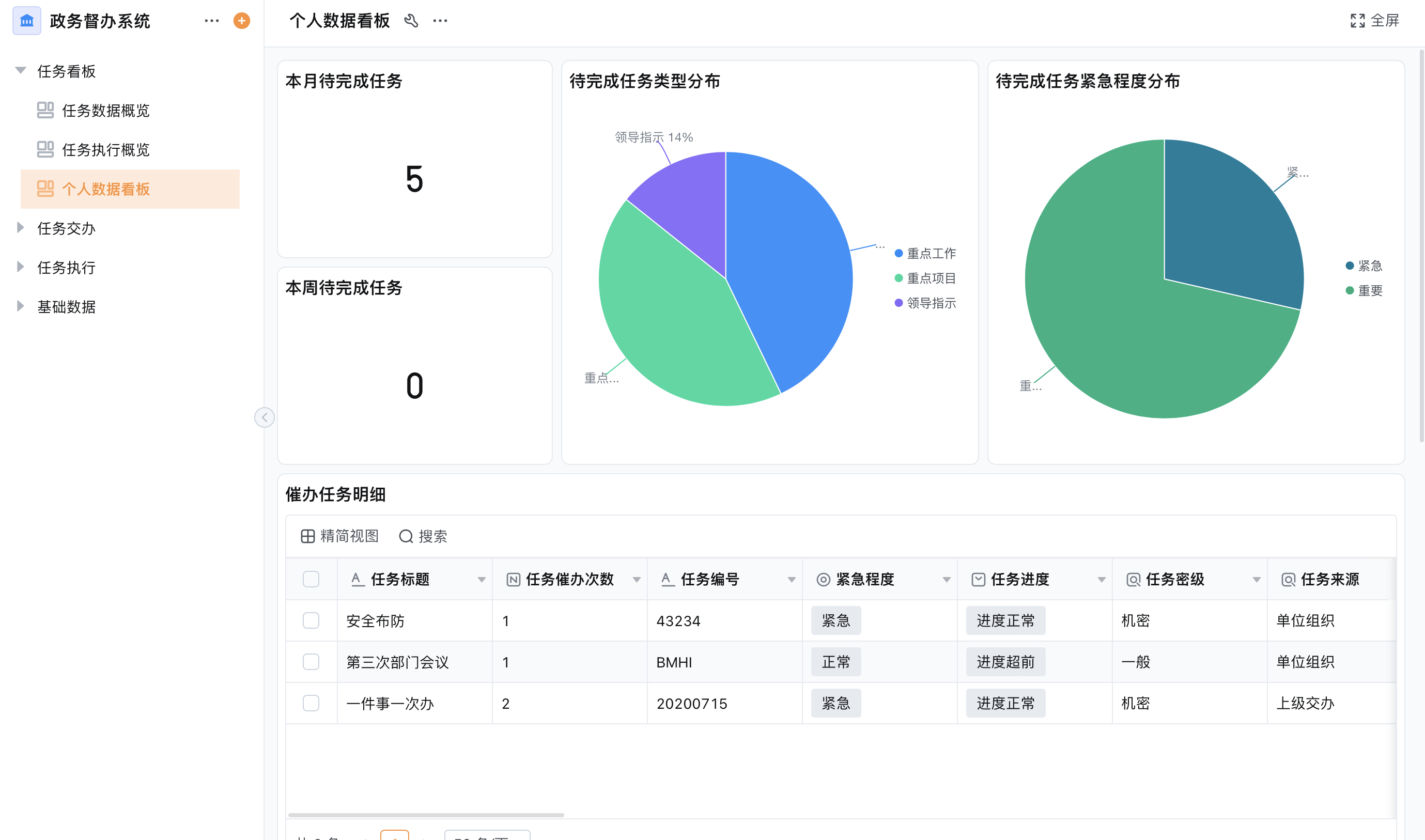This screenshot has height=840, width=1425.
Task: Tick the checkbox for 安全布防 row
Action: 311,620
